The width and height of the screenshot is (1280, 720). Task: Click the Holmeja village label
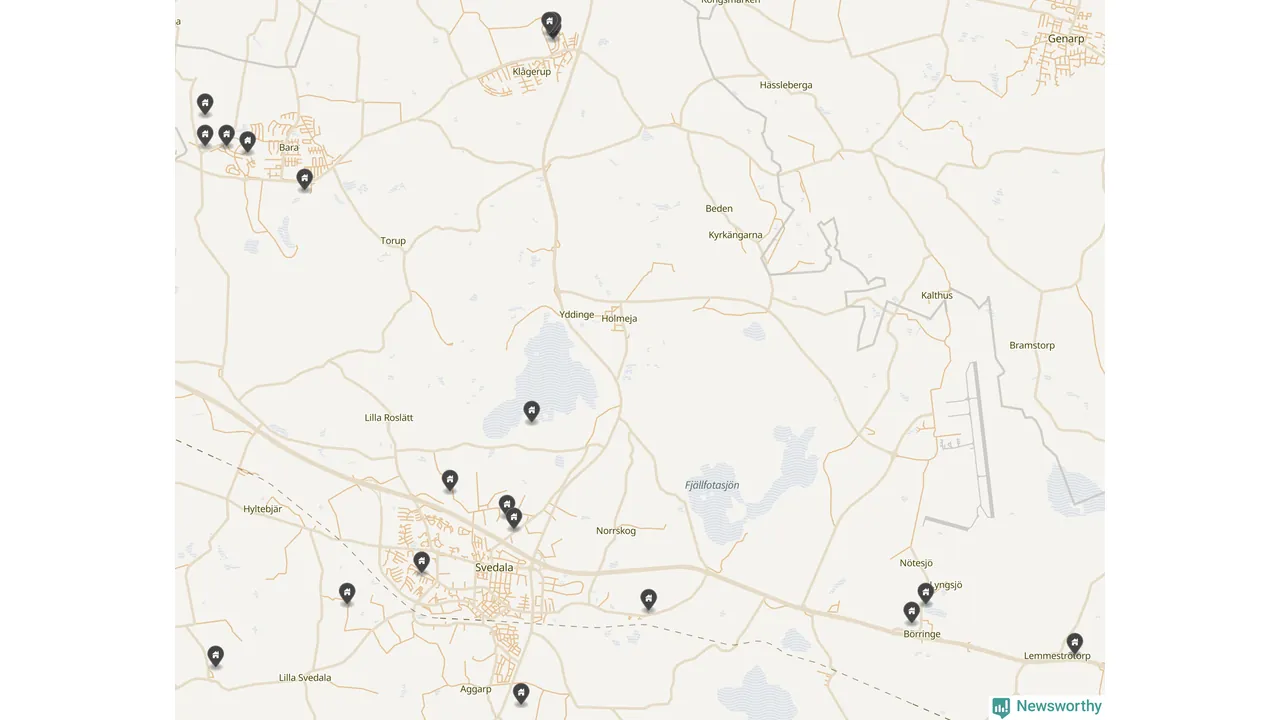620,319
